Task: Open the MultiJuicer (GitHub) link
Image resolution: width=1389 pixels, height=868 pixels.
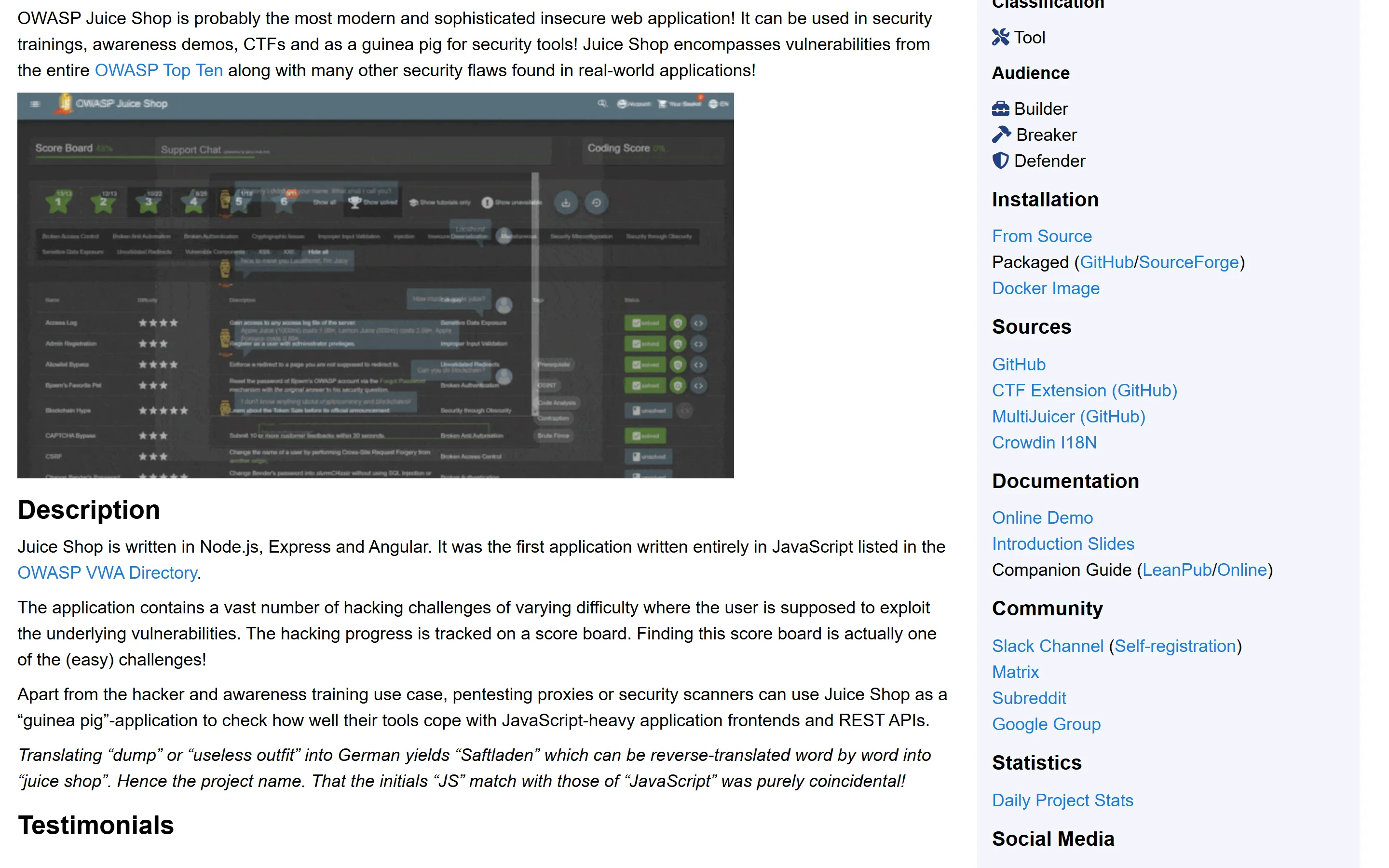Action: pos(1069,416)
